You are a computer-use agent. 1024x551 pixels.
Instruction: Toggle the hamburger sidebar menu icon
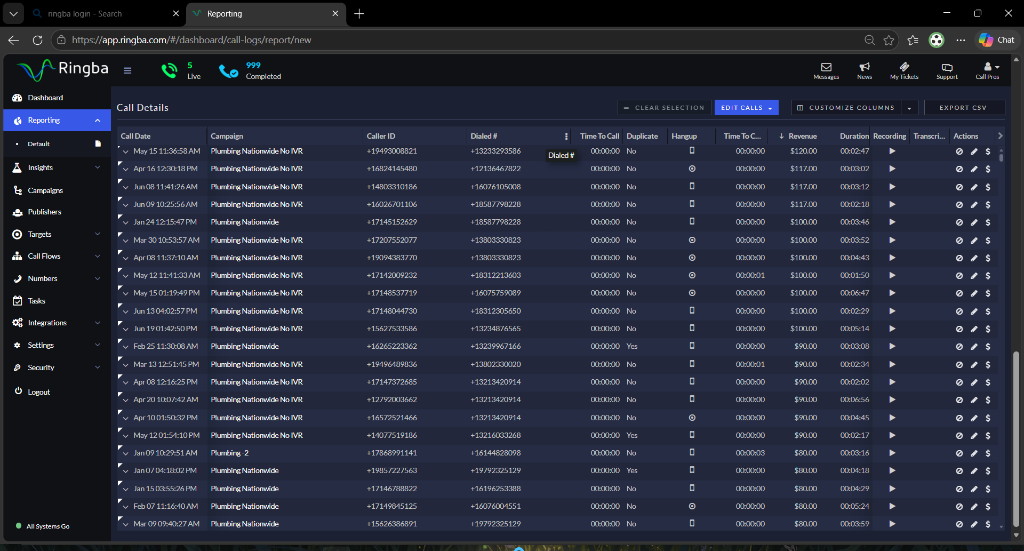(127, 71)
